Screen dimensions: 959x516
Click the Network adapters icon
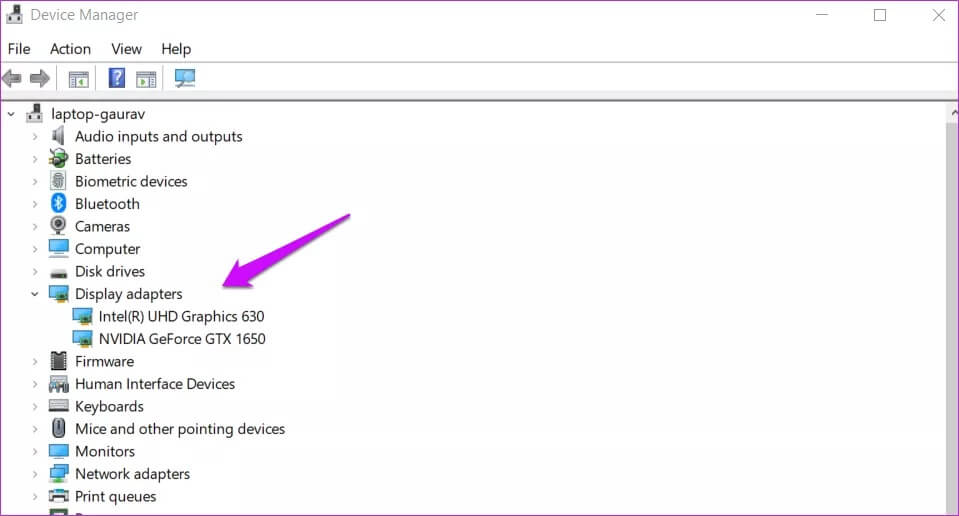tap(59, 473)
